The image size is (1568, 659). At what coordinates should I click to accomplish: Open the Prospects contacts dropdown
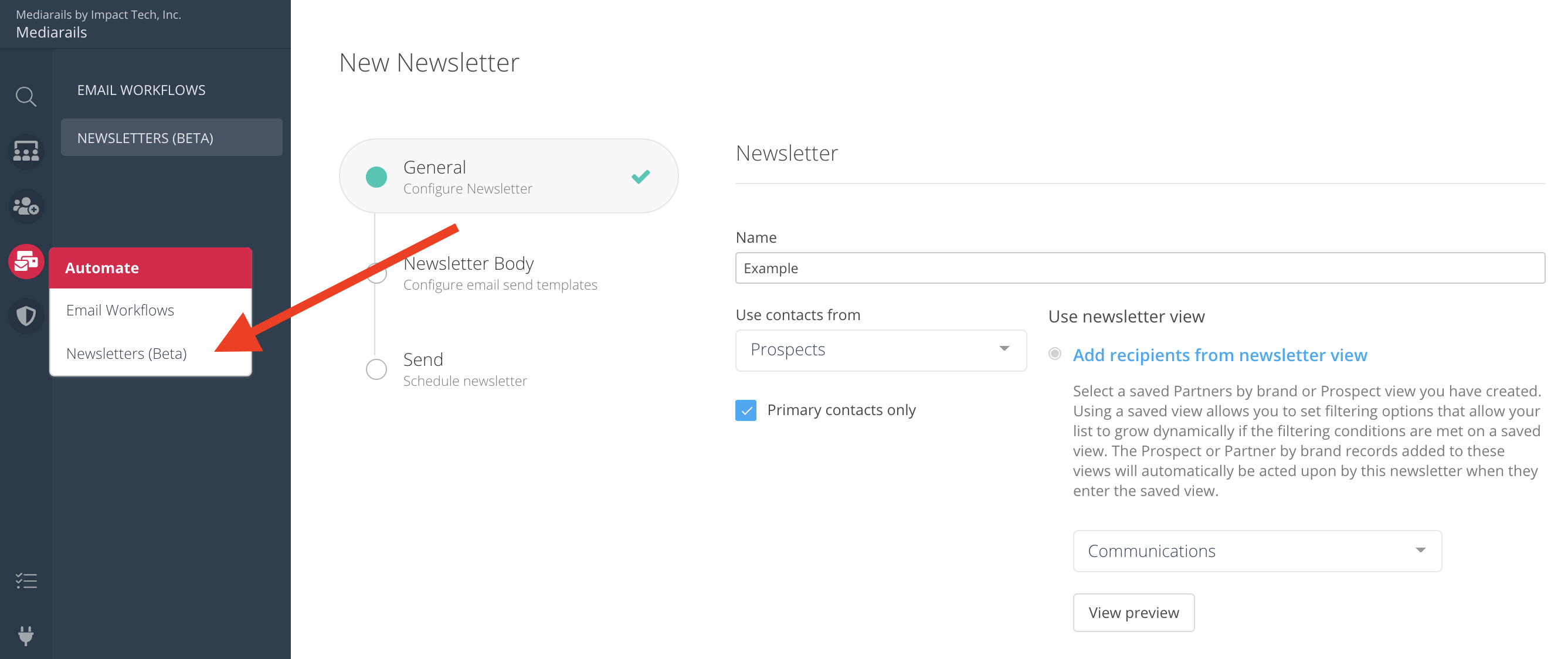pyautogui.click(x=880, y=350)
